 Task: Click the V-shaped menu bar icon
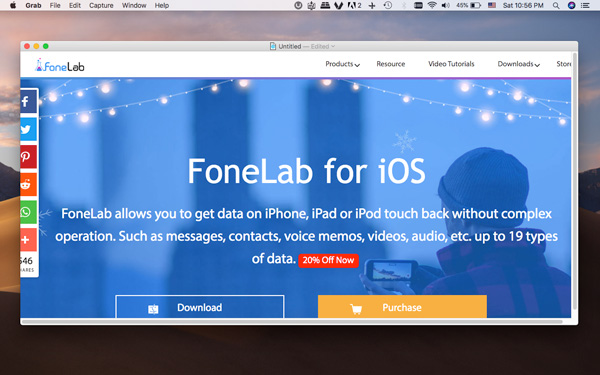click(x=338, y=5)
